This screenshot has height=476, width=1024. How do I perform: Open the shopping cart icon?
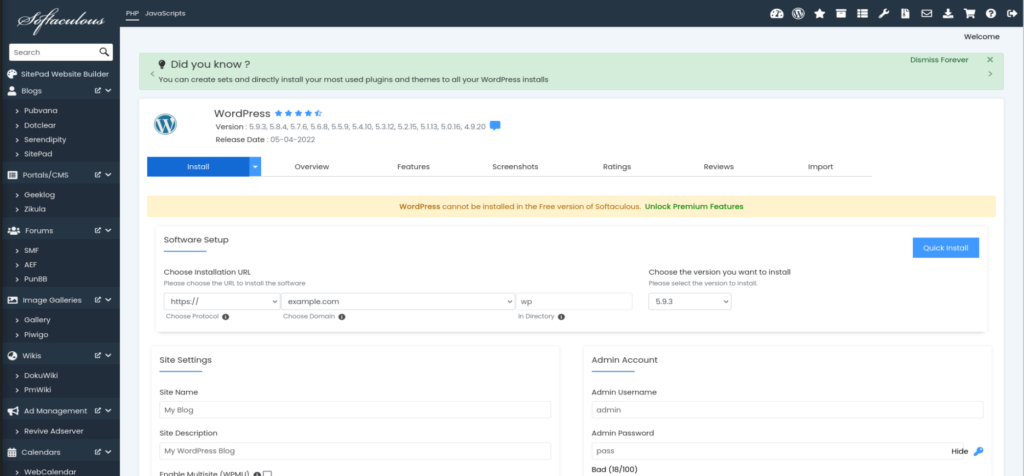(969, 14)
